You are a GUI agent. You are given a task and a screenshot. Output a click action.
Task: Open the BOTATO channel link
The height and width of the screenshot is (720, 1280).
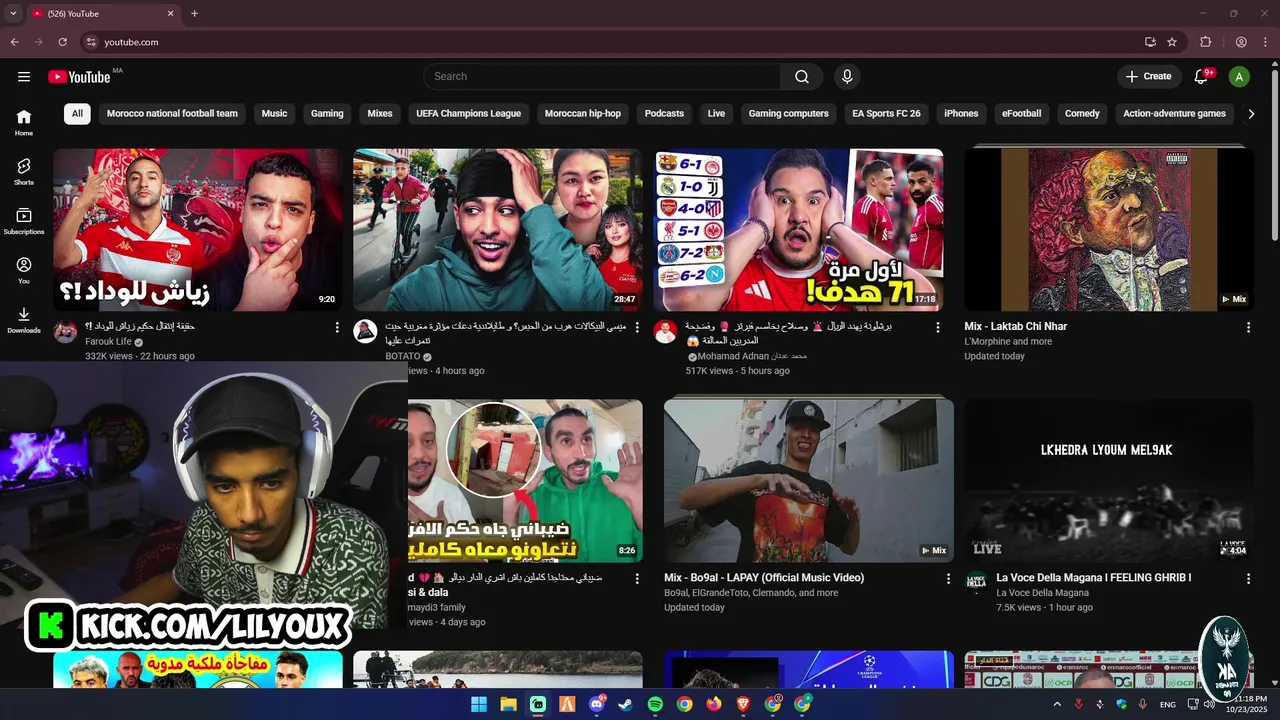tap(405, 357)
